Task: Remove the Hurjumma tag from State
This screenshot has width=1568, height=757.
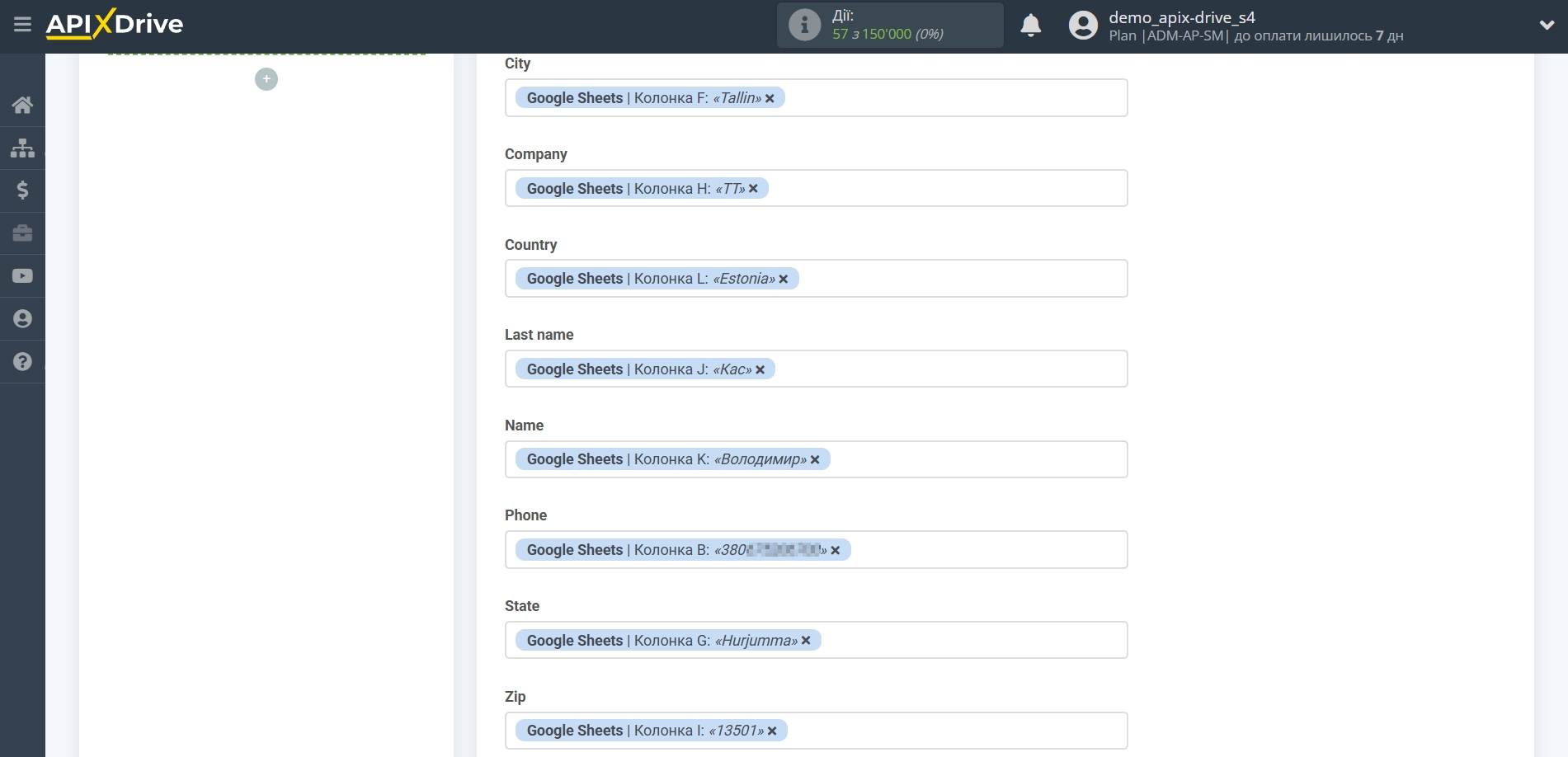Action: coord(806,641)
